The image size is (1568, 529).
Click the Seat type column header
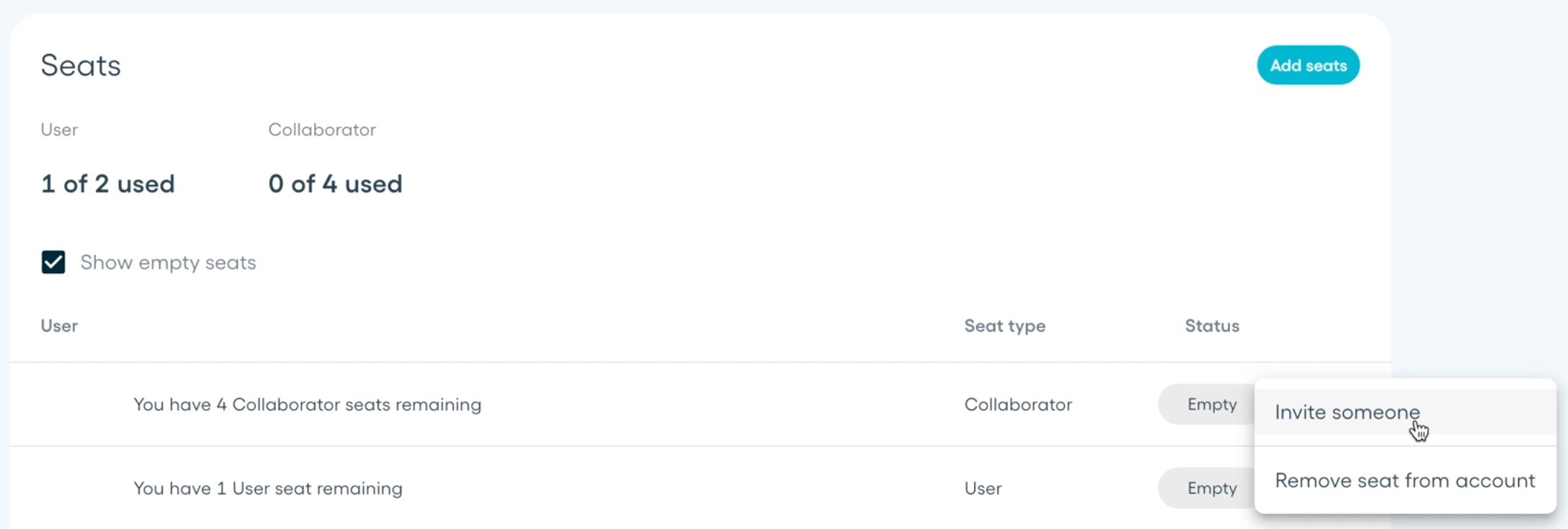pos(1004,326)
